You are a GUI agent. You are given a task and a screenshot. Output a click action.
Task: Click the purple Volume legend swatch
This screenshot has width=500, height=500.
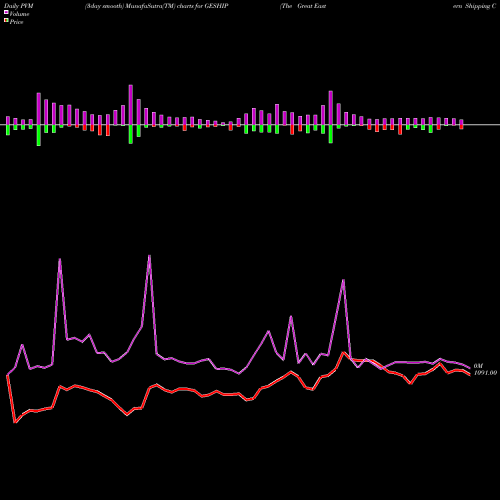(x=6, y=13)
